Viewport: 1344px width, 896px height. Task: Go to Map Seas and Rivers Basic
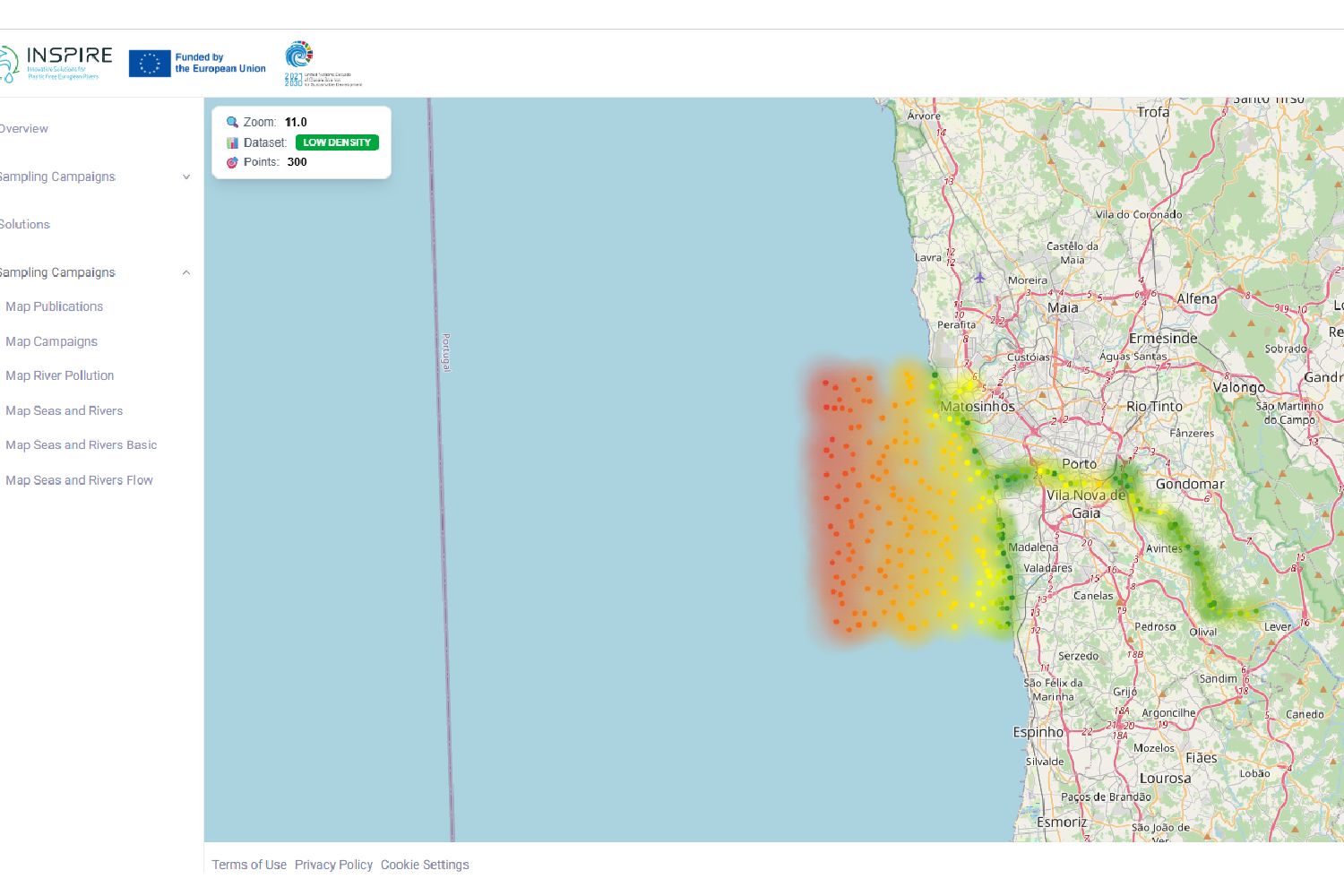(82, 445)
